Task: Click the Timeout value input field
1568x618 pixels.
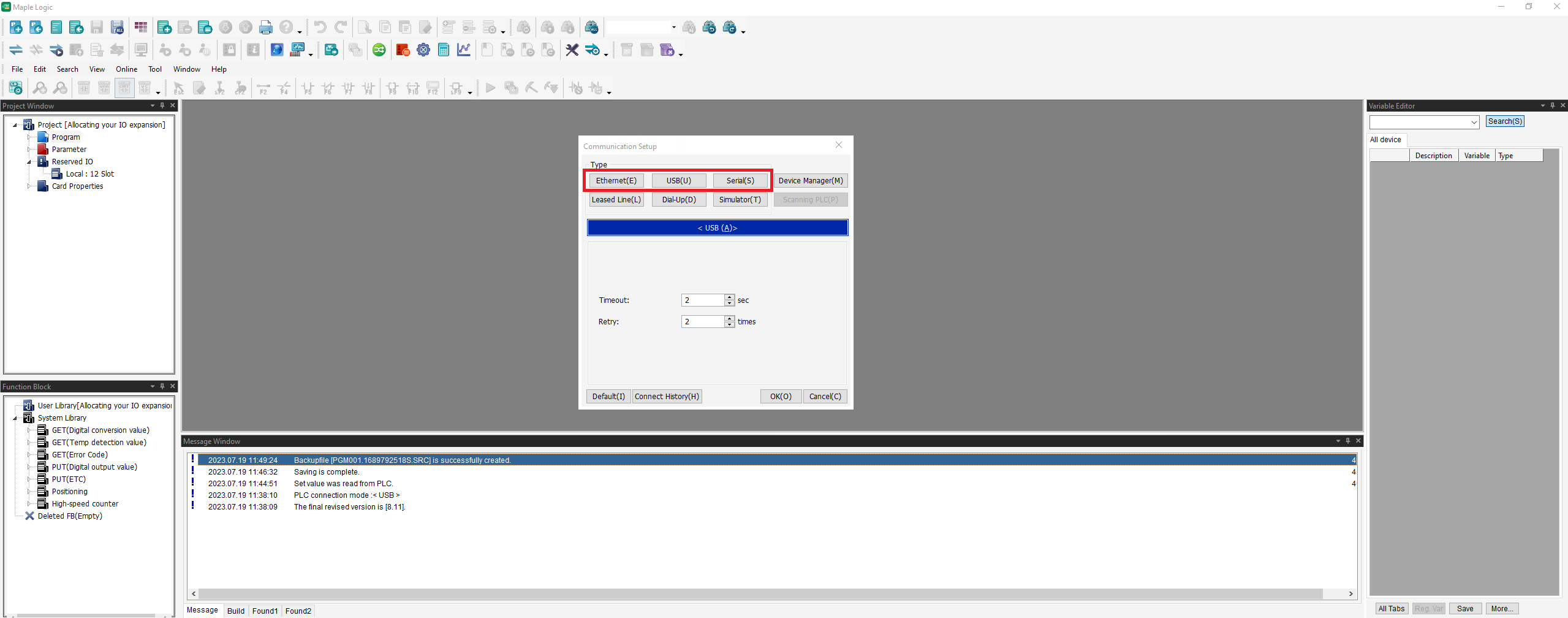Action: coord(703,300)
